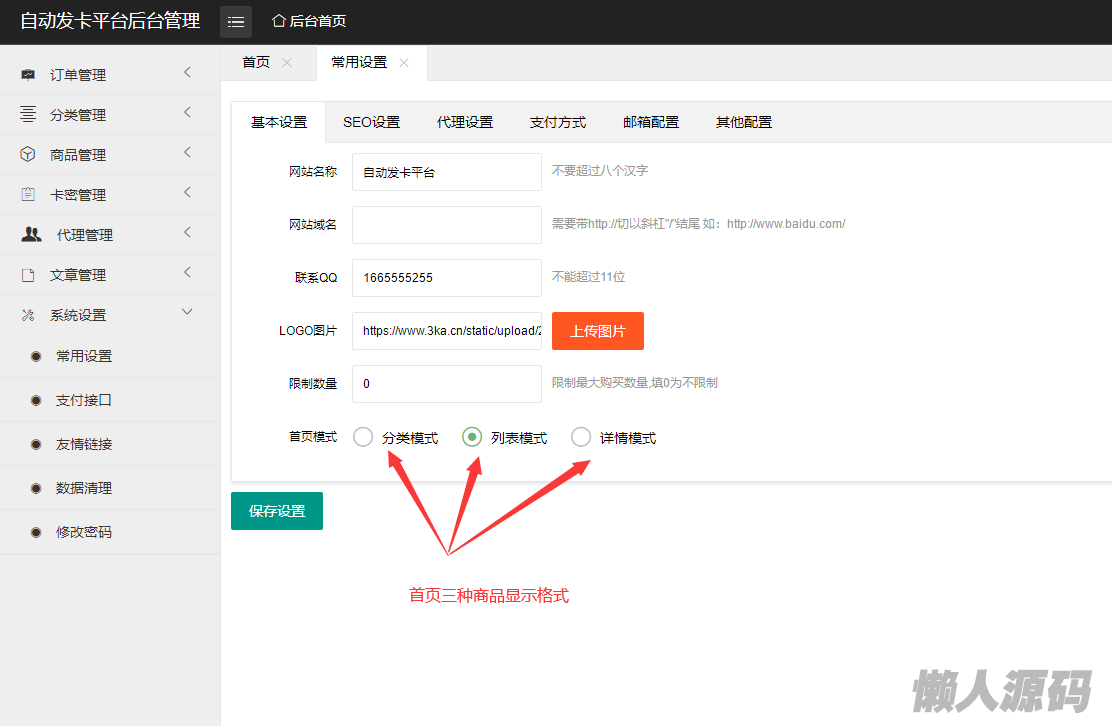Click the 订单管理 sidebar icon

click(x=28, y=75)
